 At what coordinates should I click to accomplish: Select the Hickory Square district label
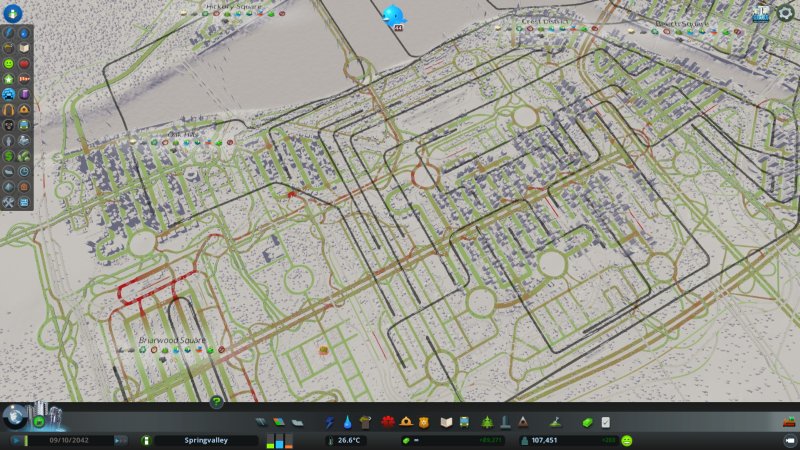(x=233, y=6)
